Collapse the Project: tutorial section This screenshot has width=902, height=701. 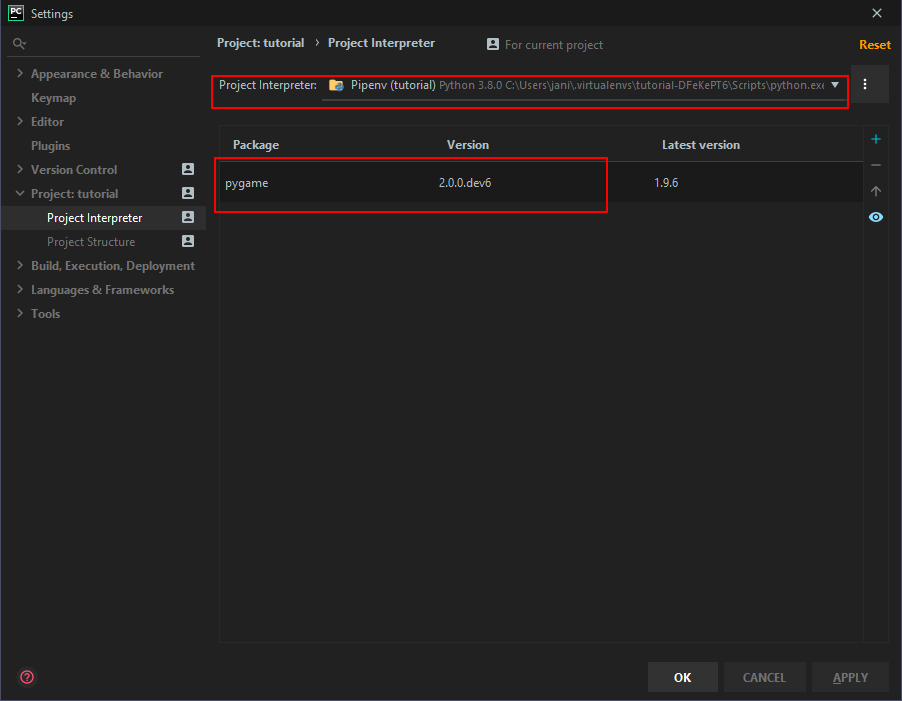20,193
